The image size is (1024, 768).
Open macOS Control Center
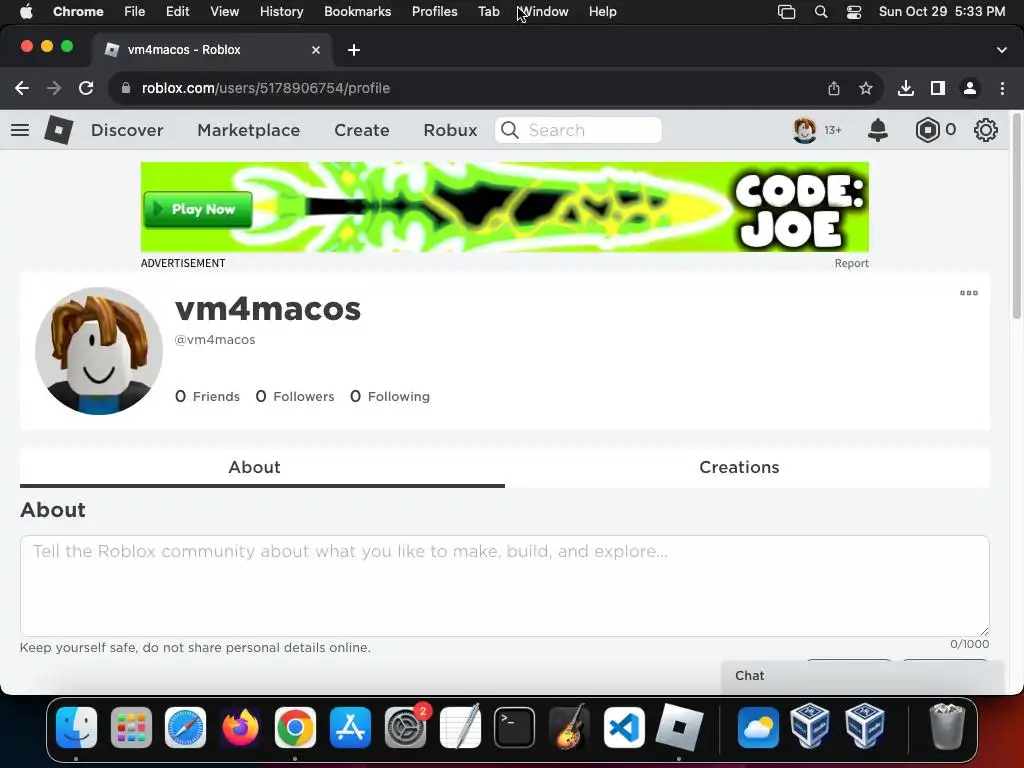pyautogui.click(x=854, y=12)
